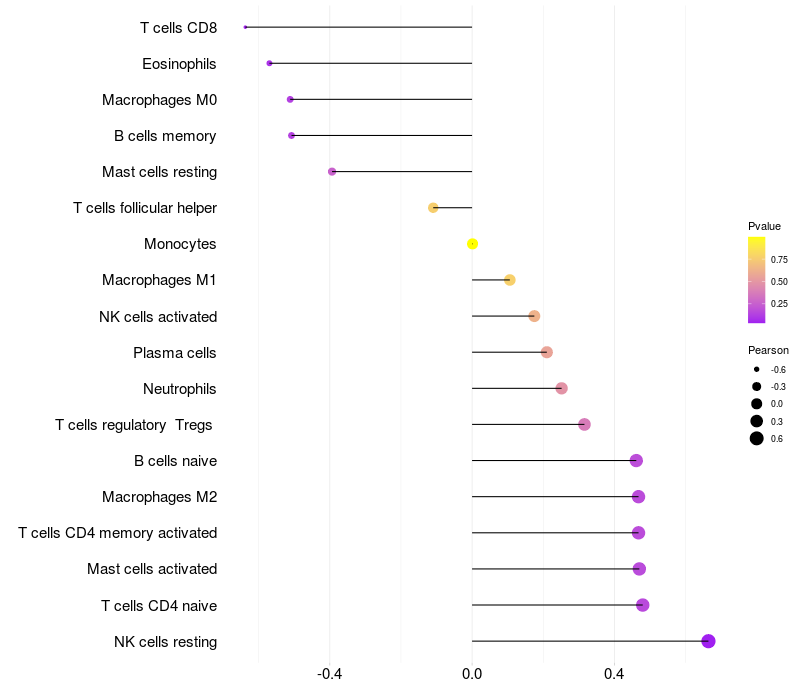
Task: Click the -0.4 x-axis tick label
Action: 329,674
